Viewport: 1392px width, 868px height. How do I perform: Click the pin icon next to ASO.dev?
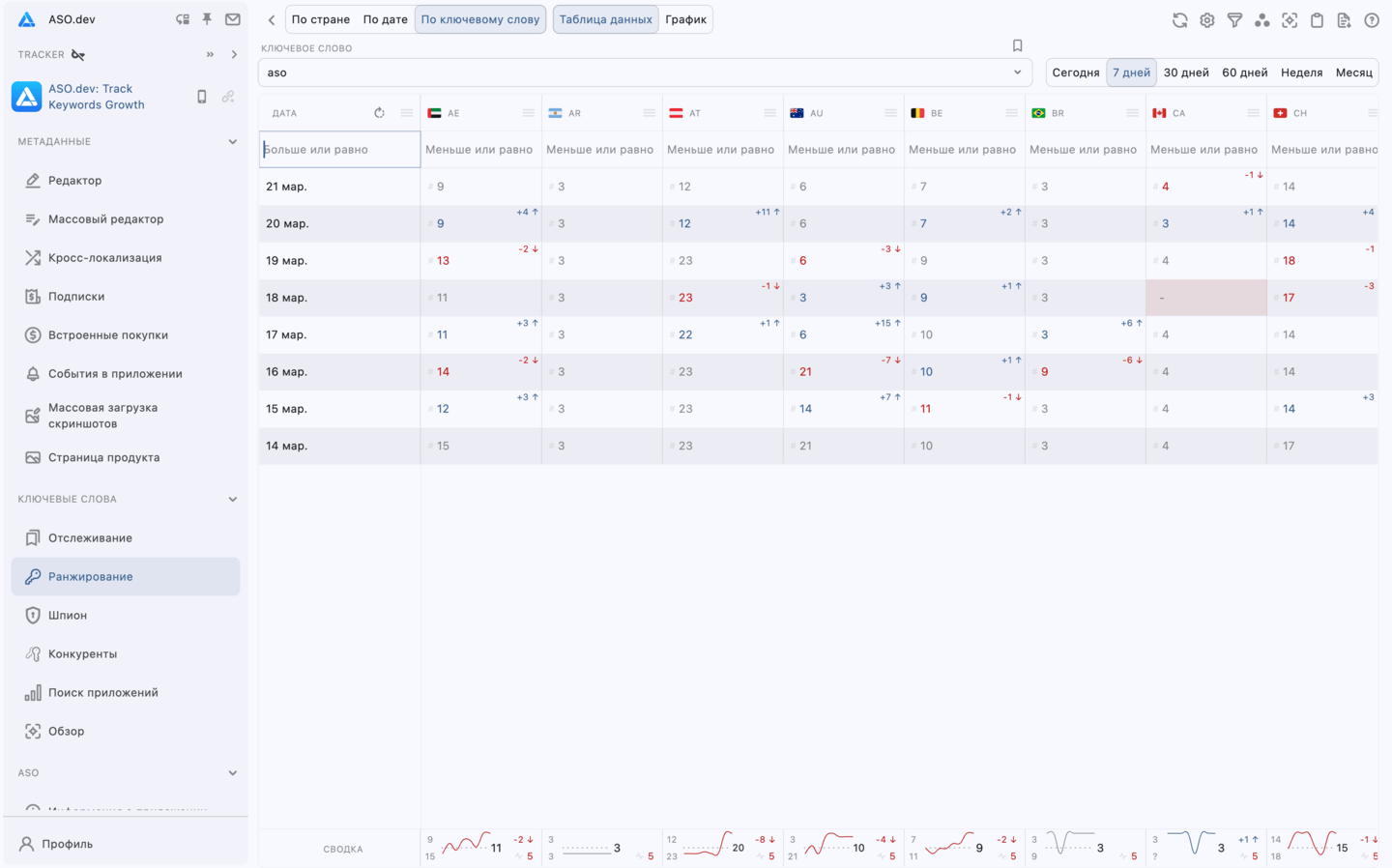207,19
